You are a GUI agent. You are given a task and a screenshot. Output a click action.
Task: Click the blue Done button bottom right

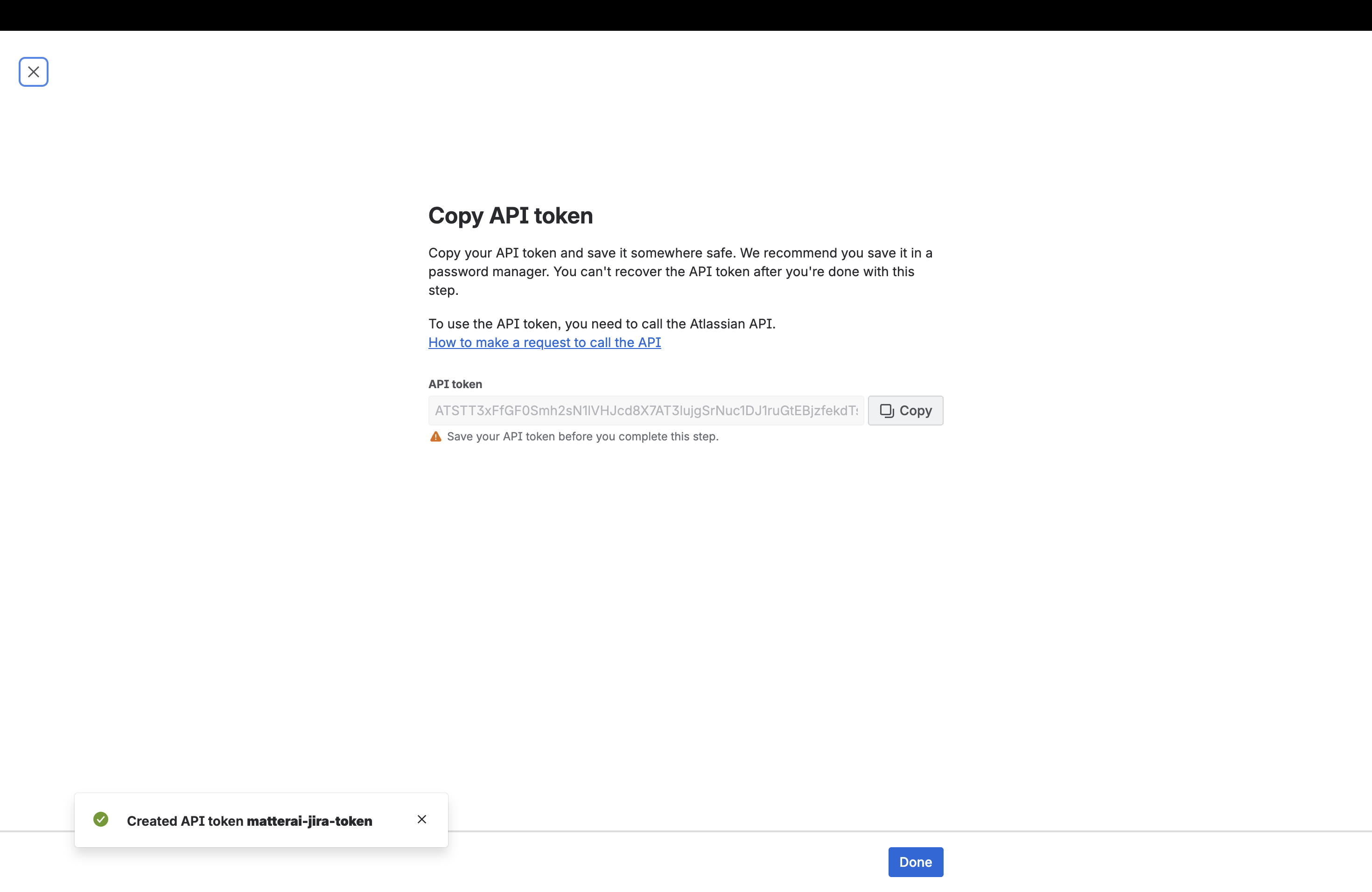coord(915,862)
